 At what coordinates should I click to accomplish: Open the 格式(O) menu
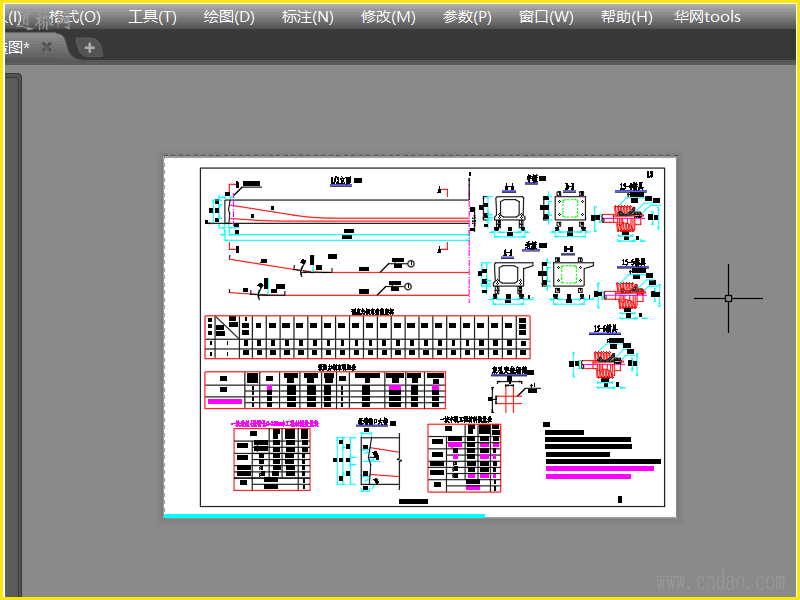74,17
